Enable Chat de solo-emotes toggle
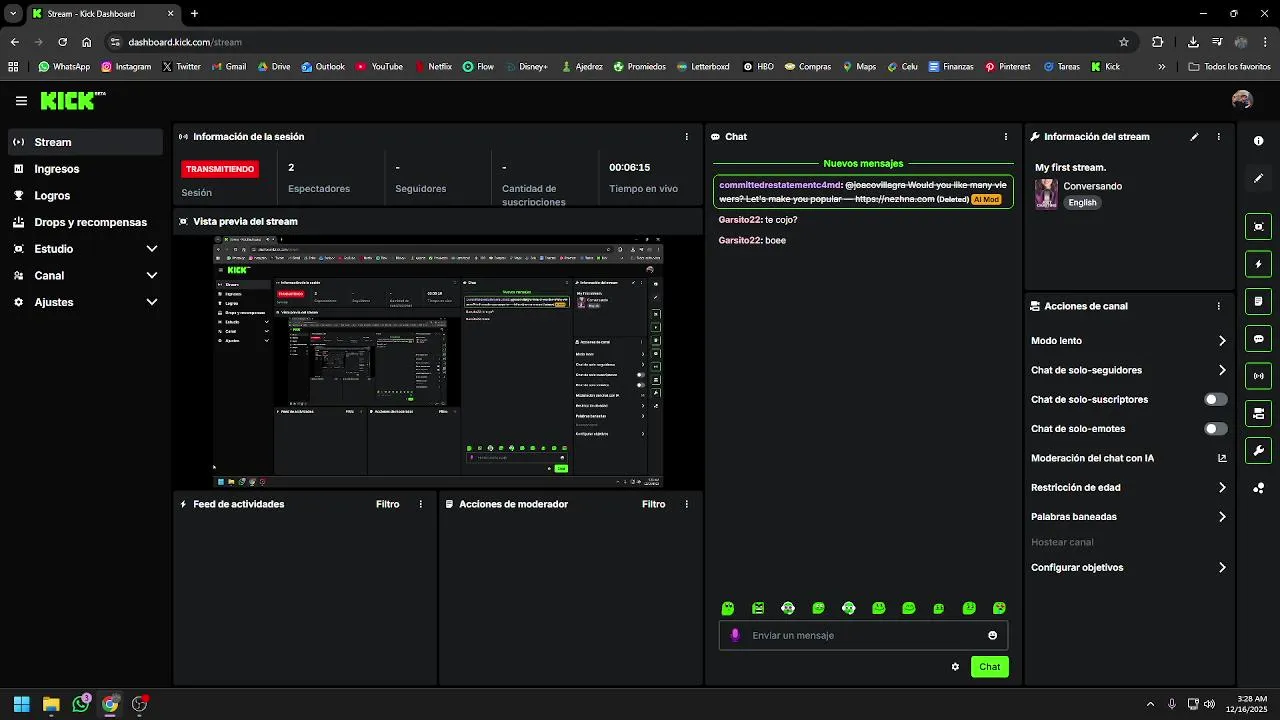Viewport: 1280px width, 720px height. tap(1215, 429)
